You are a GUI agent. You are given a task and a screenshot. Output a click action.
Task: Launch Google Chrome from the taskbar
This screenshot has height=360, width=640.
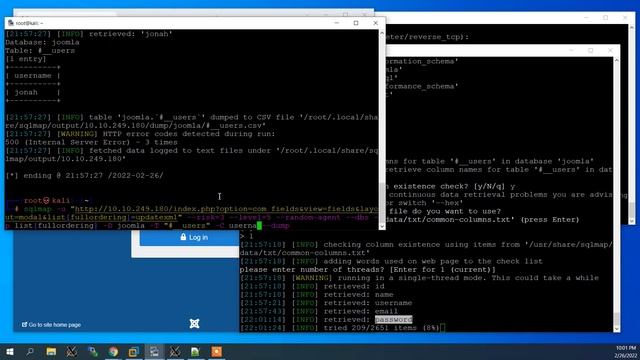(113, 351)
